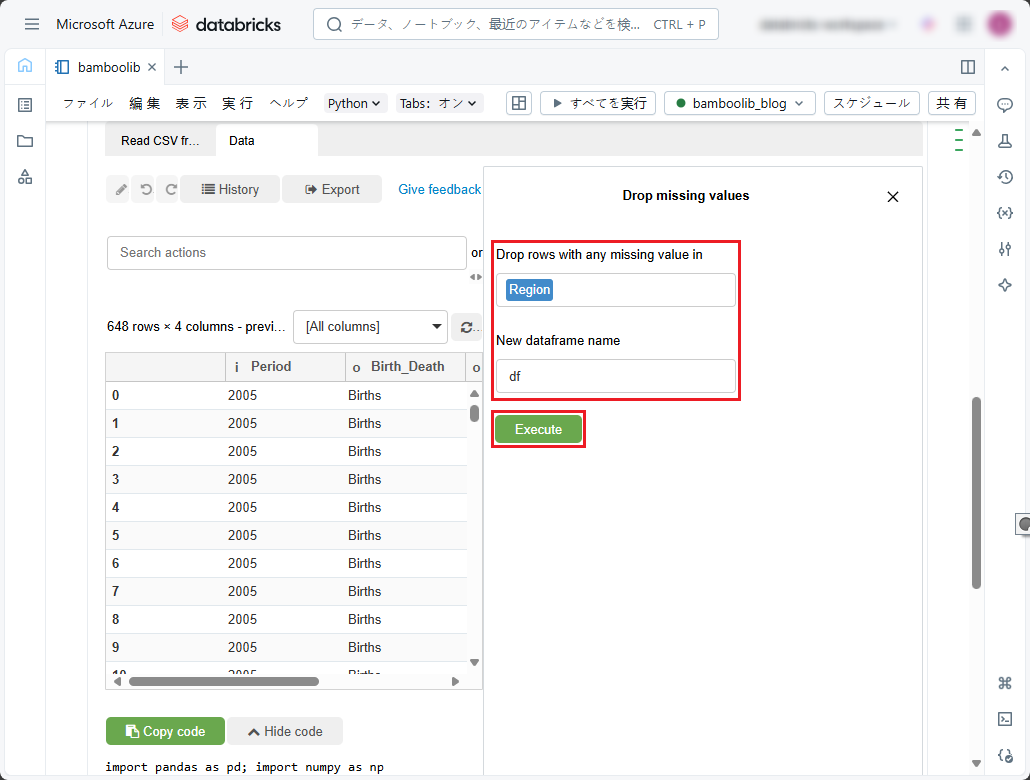Open the variables explorer icon

point(1005,213)
